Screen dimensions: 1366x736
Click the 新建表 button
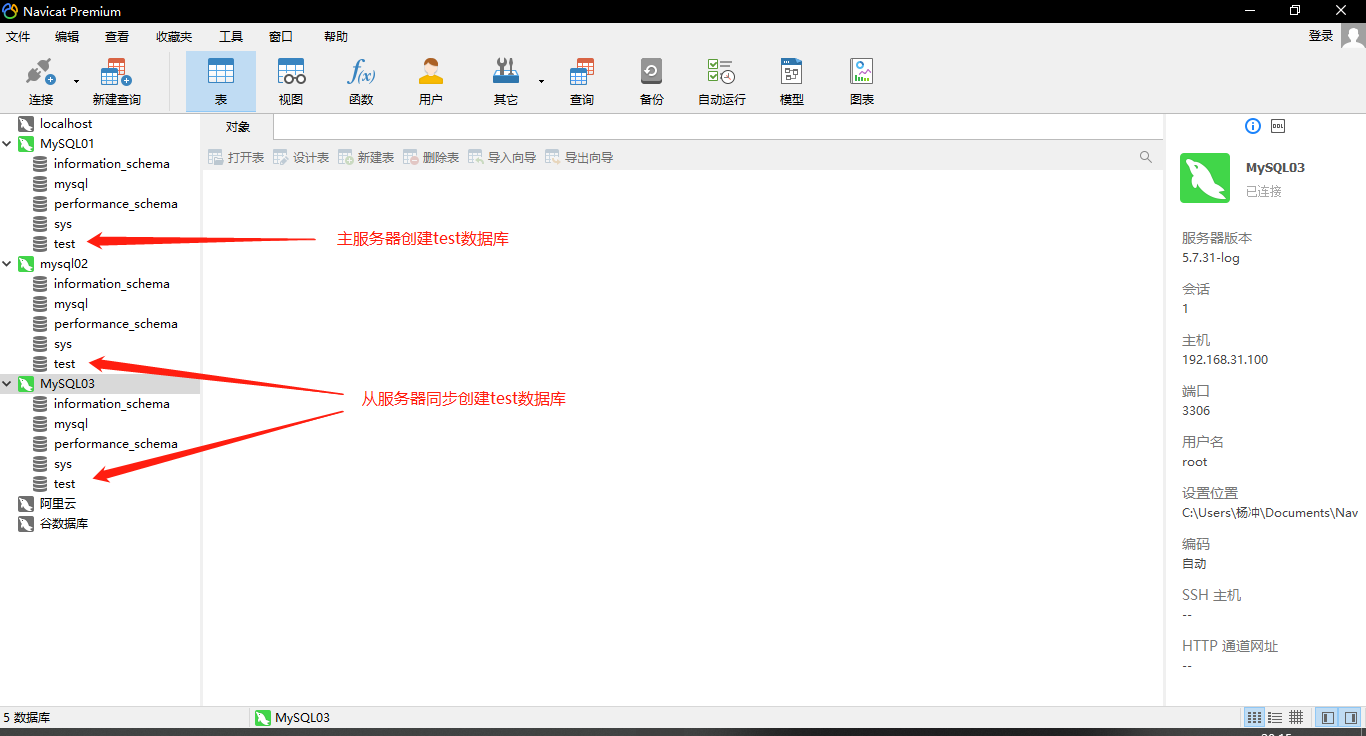[366, 157]
